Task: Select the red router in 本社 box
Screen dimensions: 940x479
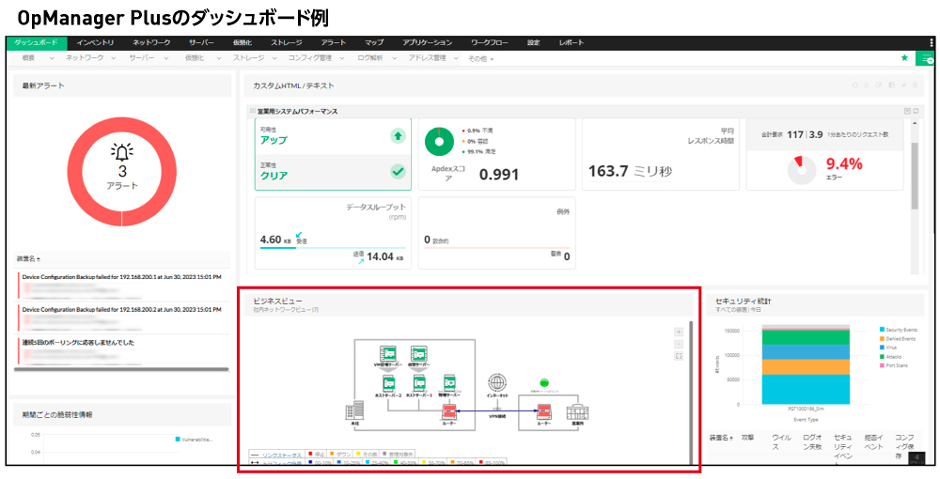Action: (x=450, y=411)
